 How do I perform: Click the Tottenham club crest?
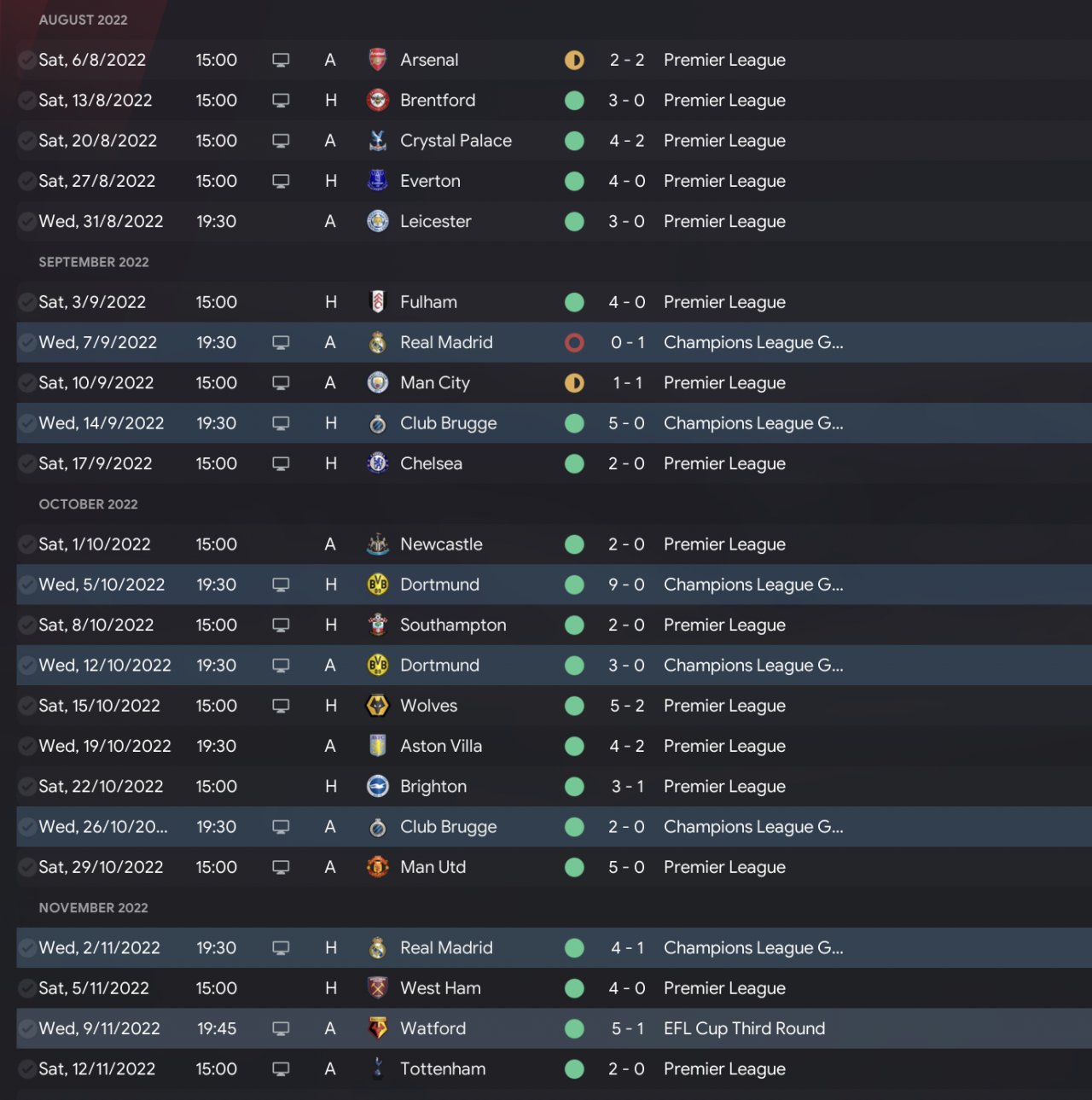tap(377, 1068)
